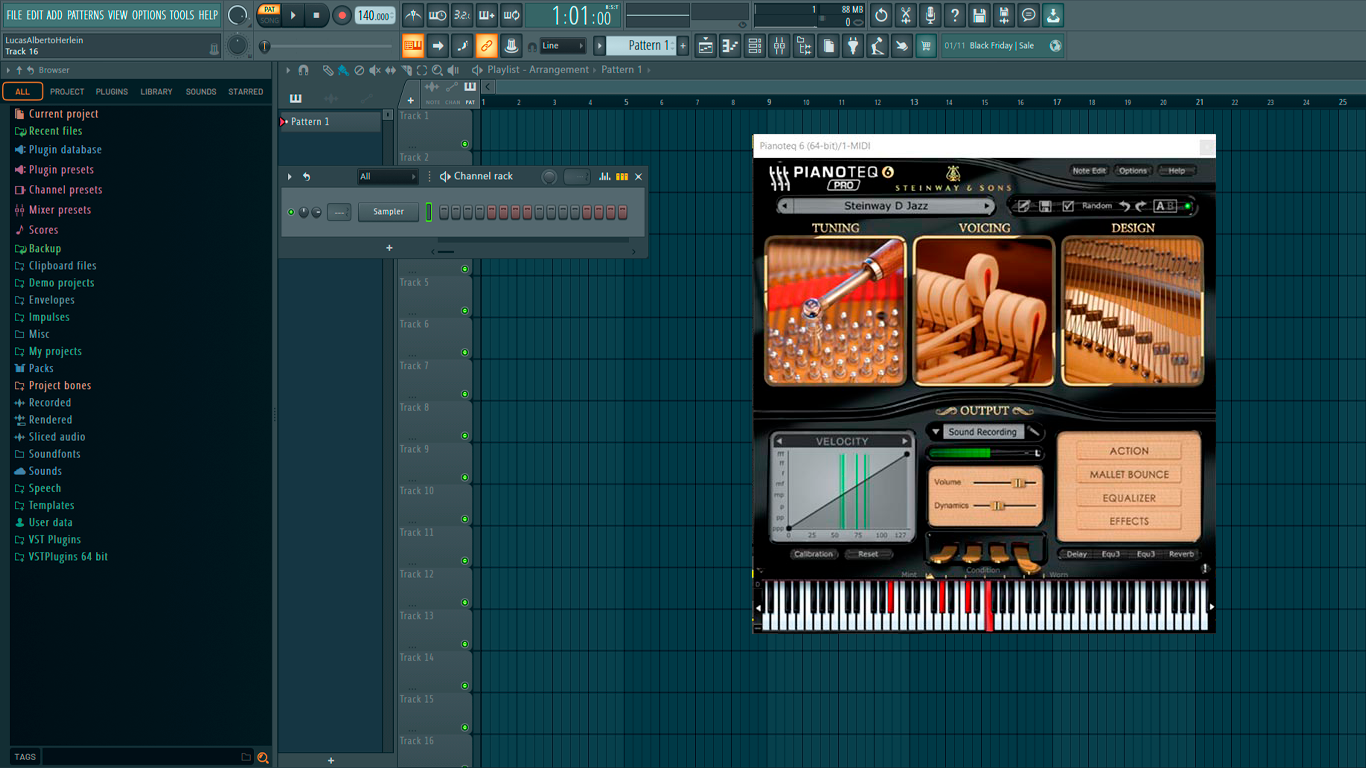Switch to browser STARRED tab
1366x768 pixels.
click(246, 91)
